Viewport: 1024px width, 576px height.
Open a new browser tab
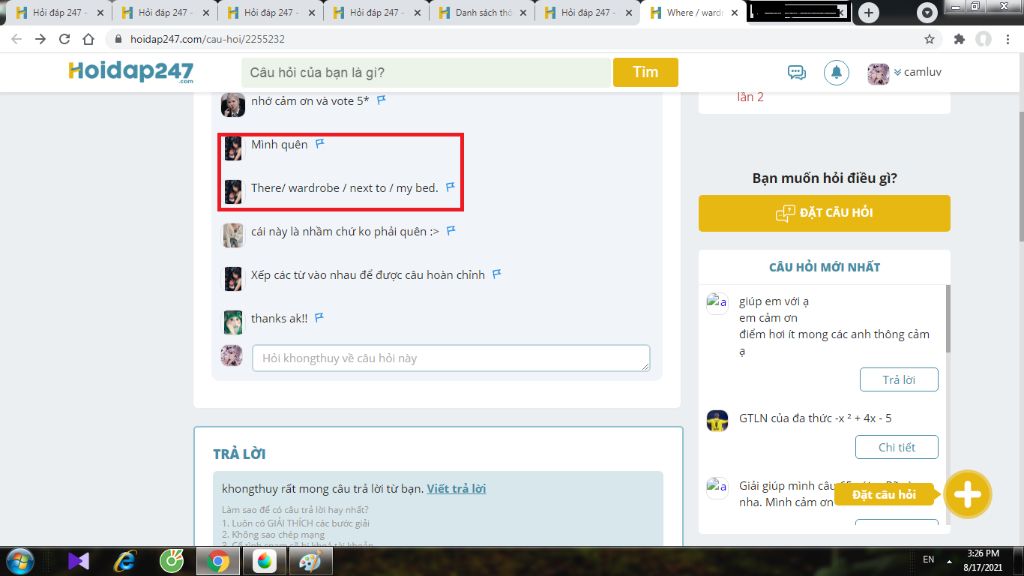coord(869,12)
